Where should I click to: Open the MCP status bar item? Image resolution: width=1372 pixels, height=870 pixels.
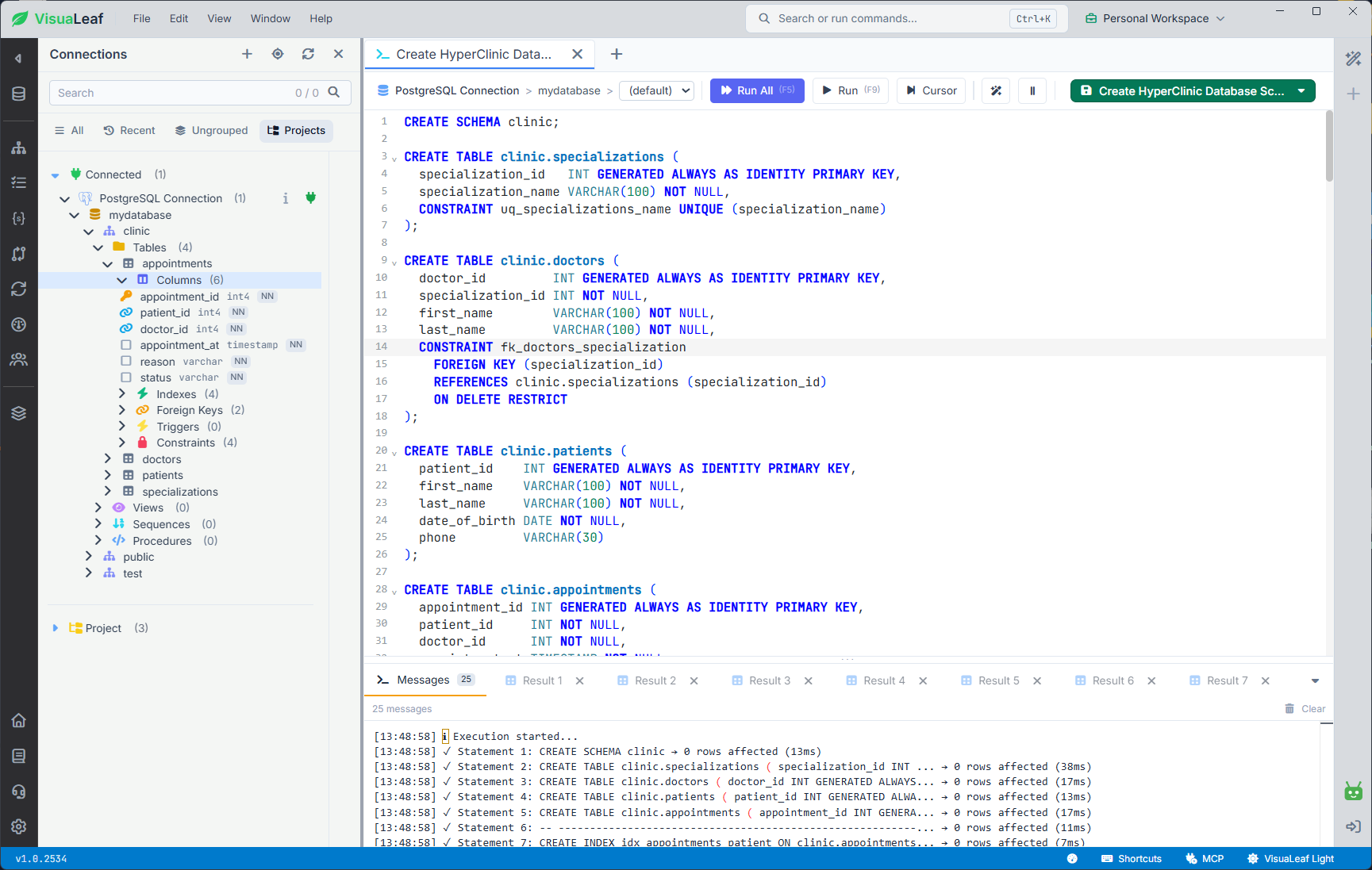pyautogui.click(x=1205, y=859)
